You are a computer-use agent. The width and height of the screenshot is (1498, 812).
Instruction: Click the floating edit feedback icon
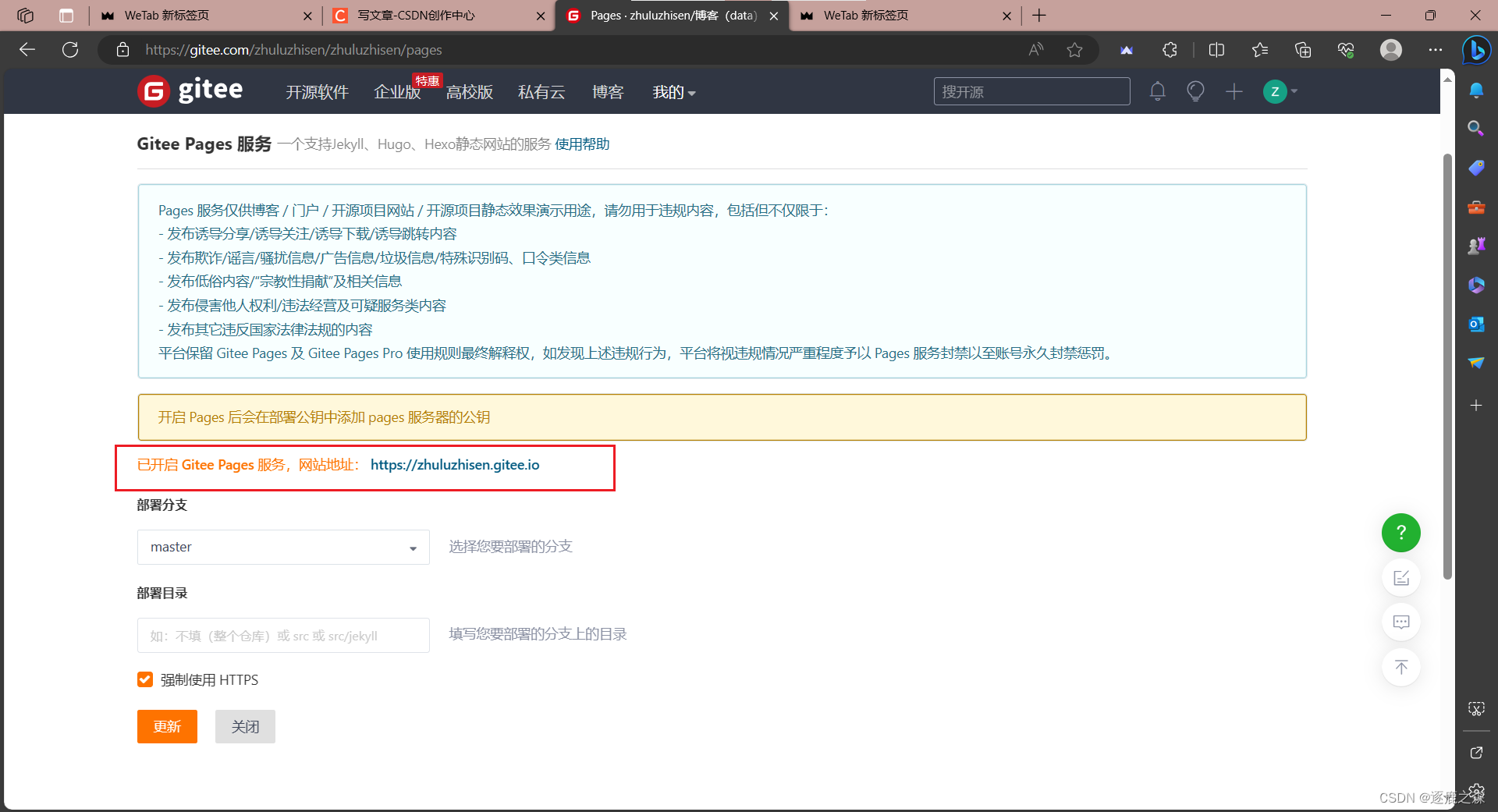pos(1400,578)
